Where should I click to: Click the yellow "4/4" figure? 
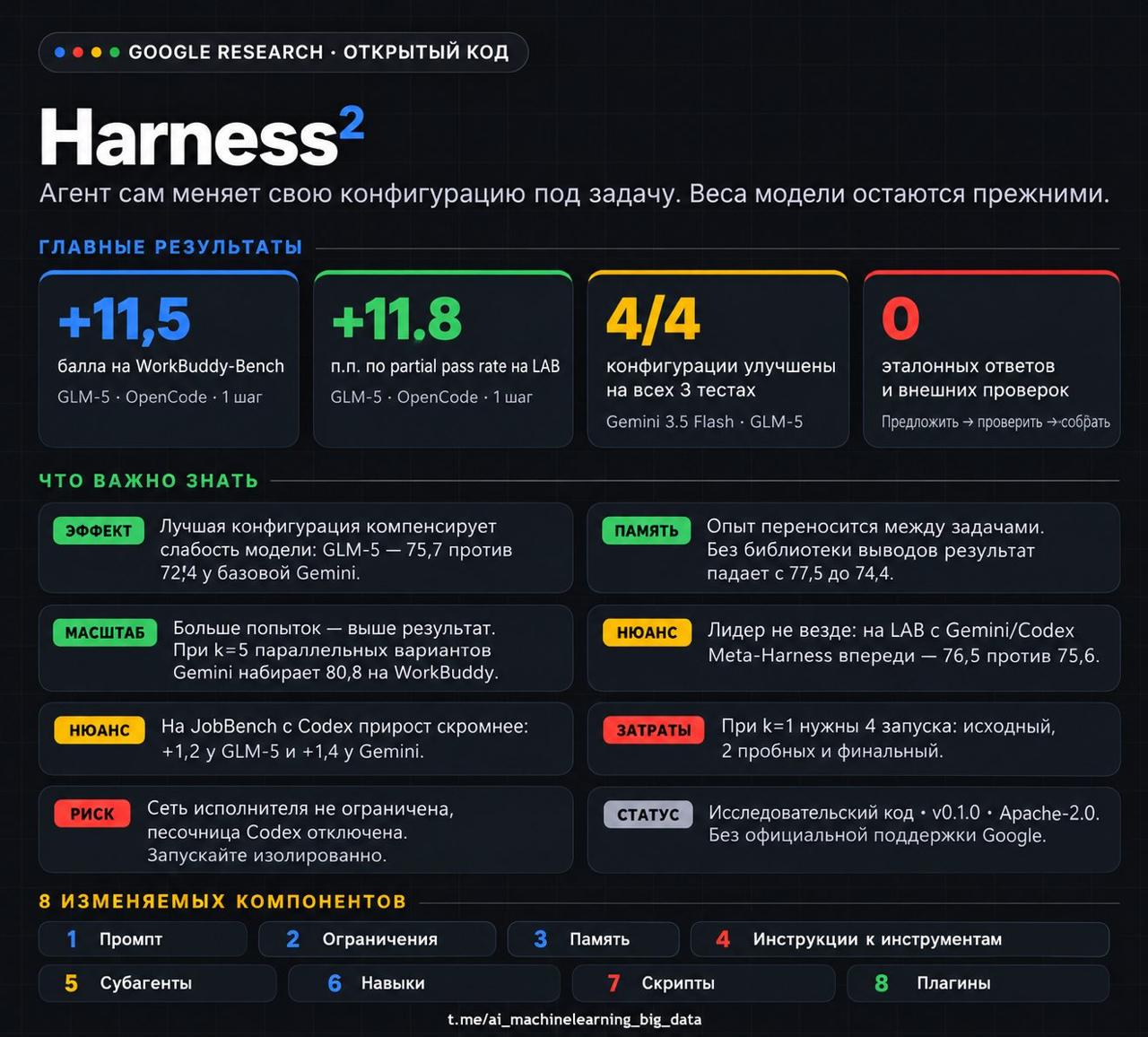tap(653, 318)
